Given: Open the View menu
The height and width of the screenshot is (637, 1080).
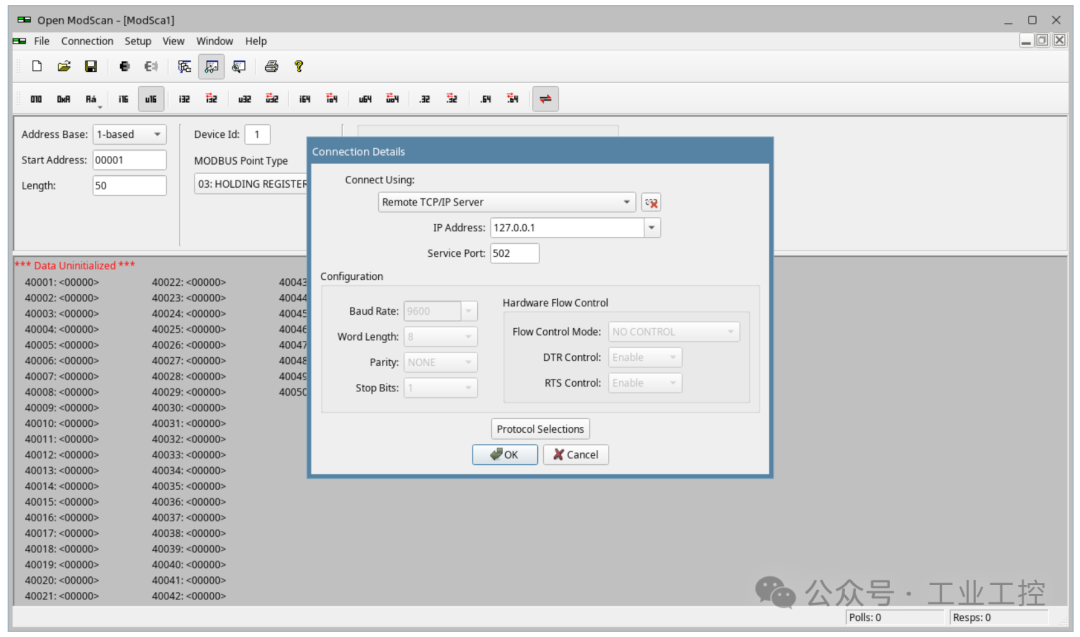Looking at the screenshot, I should tap(173, 41).
